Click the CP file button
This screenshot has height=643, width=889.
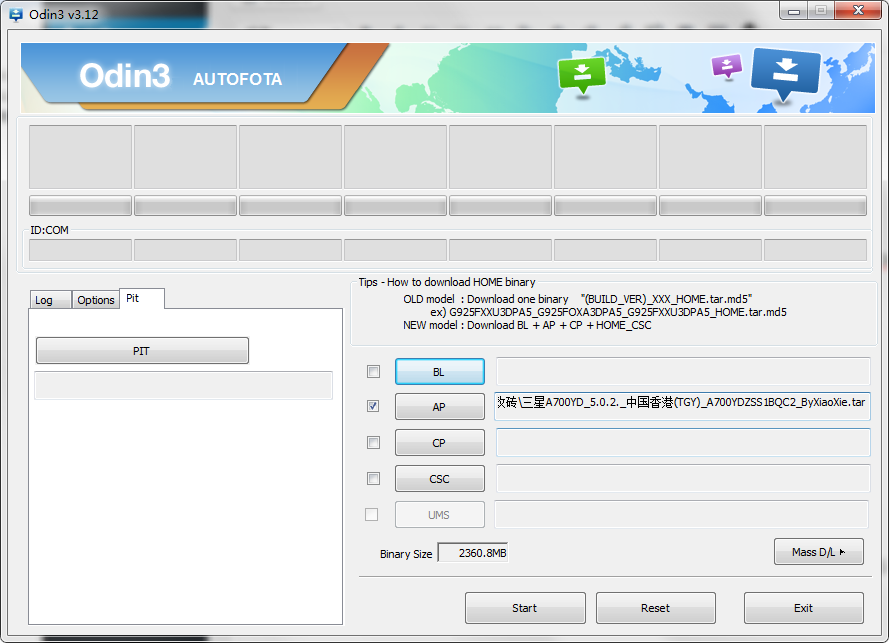tap(439, 443)
